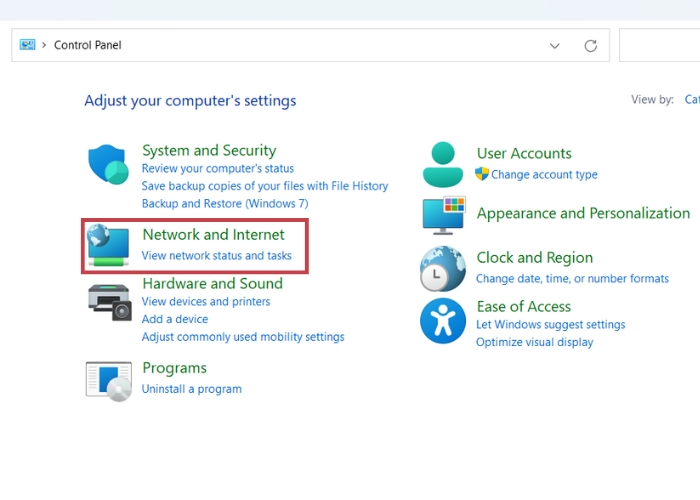Open View network status and tasks

pos(216,256)
